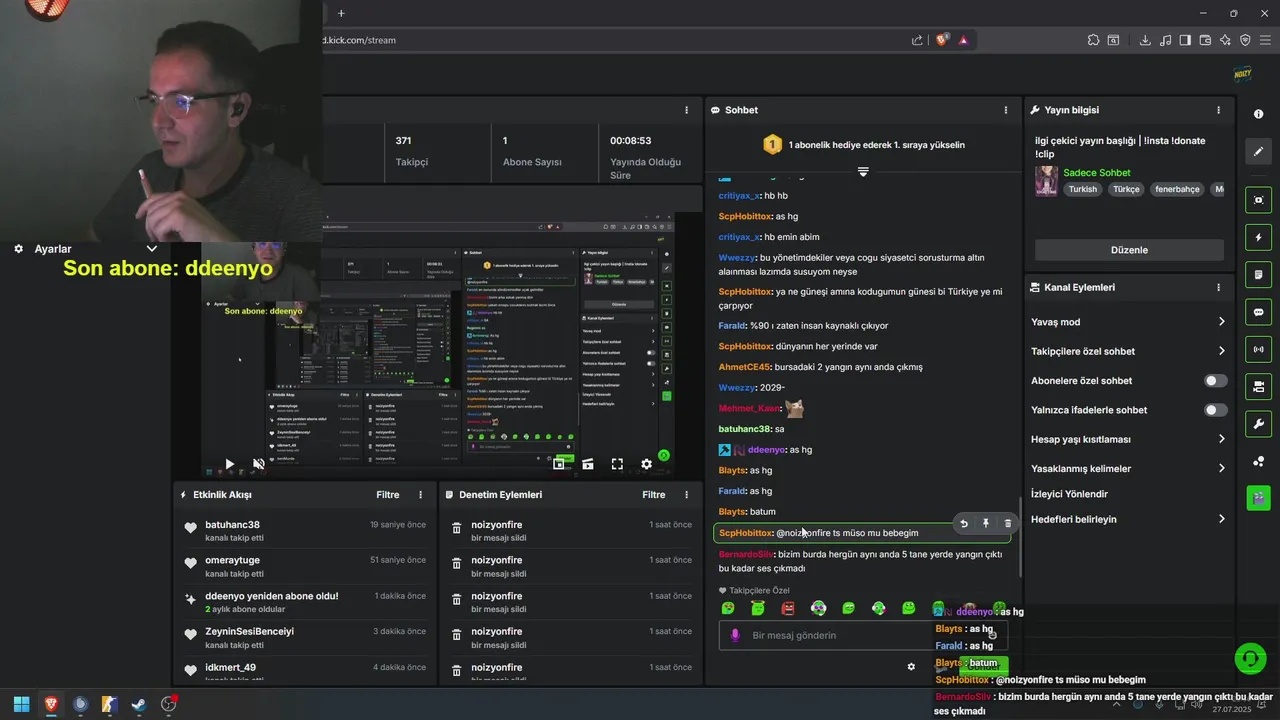The width and height of the screenshot is (1280, 720).
Task: Toggle the browser sidebar panel
Action: 1185,40
